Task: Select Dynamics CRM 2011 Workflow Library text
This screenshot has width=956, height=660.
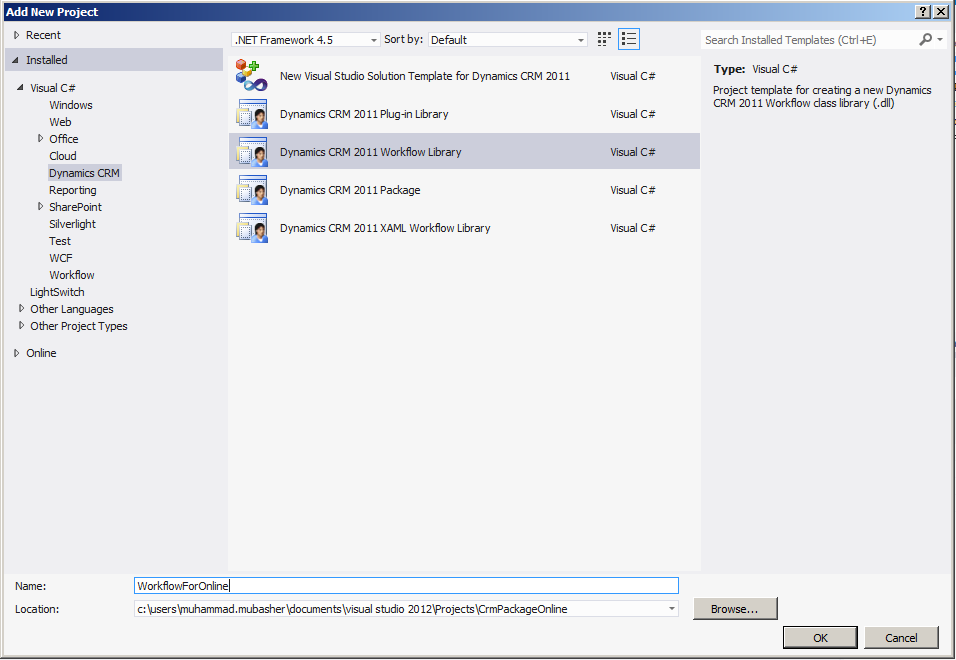Action: coord(371,152)
